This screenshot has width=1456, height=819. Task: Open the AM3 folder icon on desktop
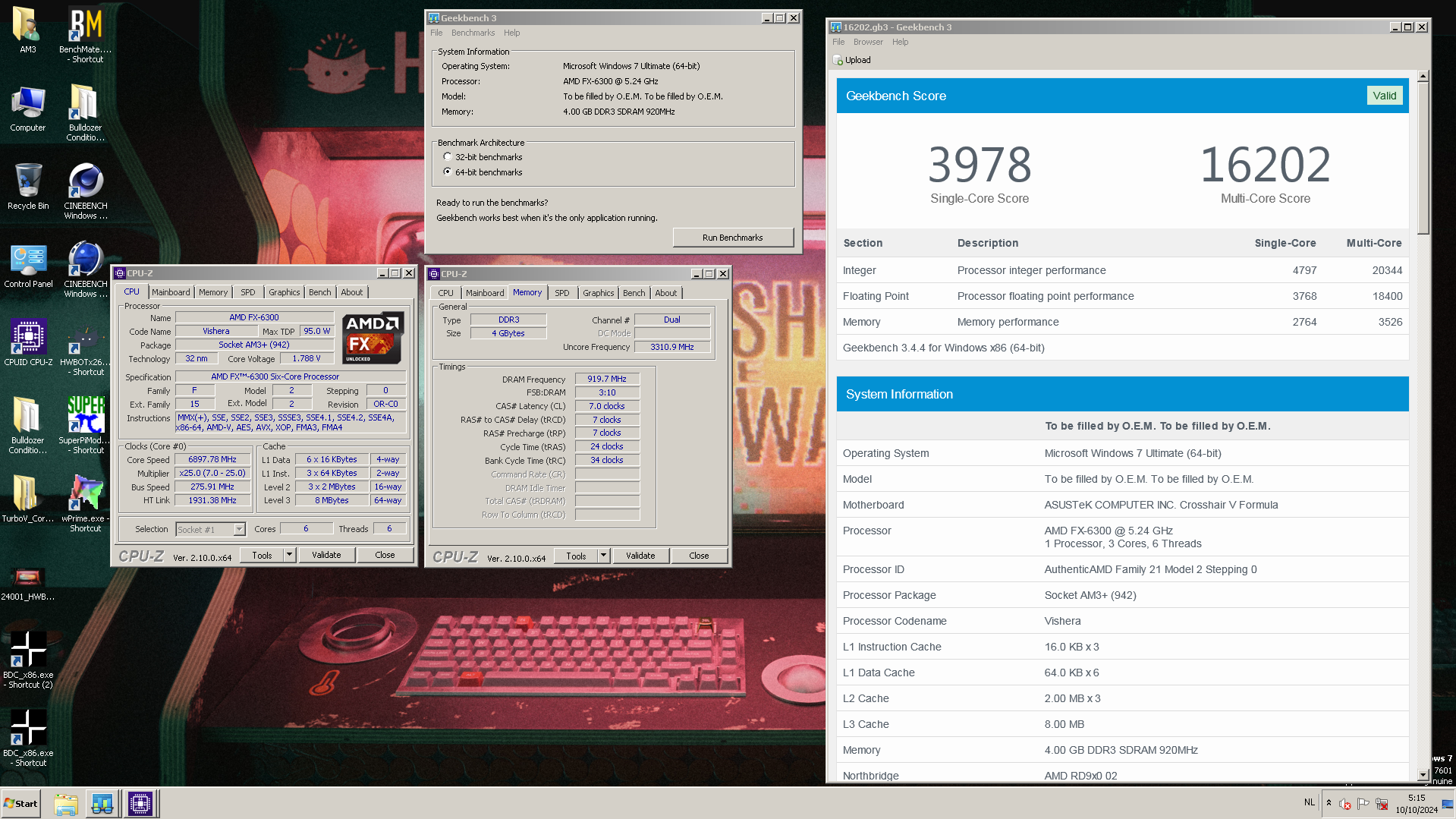pyautogui.click(x=27, y=30)
